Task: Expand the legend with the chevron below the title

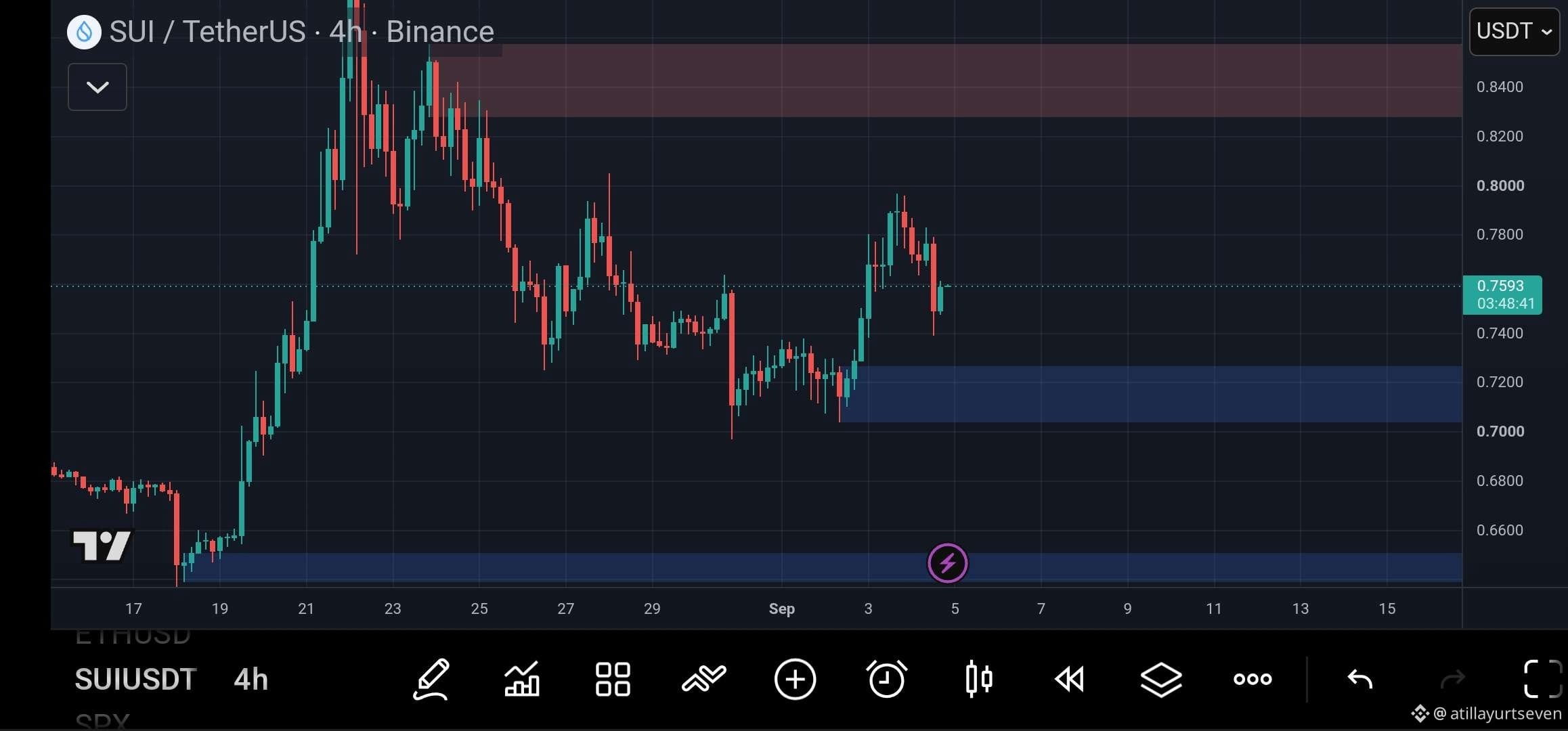Action: tap(97, 87)
